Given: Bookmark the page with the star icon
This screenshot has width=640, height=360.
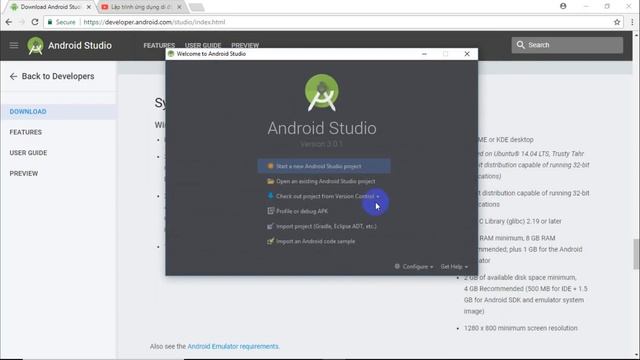Looking at the screenshot, I should (617, 22).
